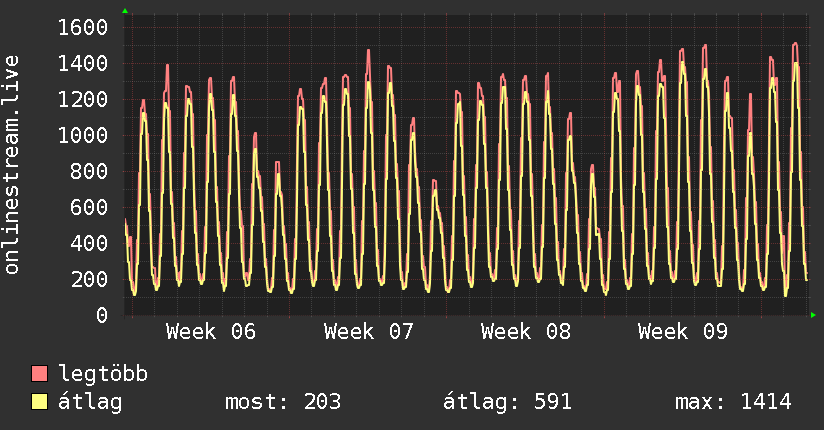
Task: Click the 0 y-axis tick label
Action: pos(101,315)
